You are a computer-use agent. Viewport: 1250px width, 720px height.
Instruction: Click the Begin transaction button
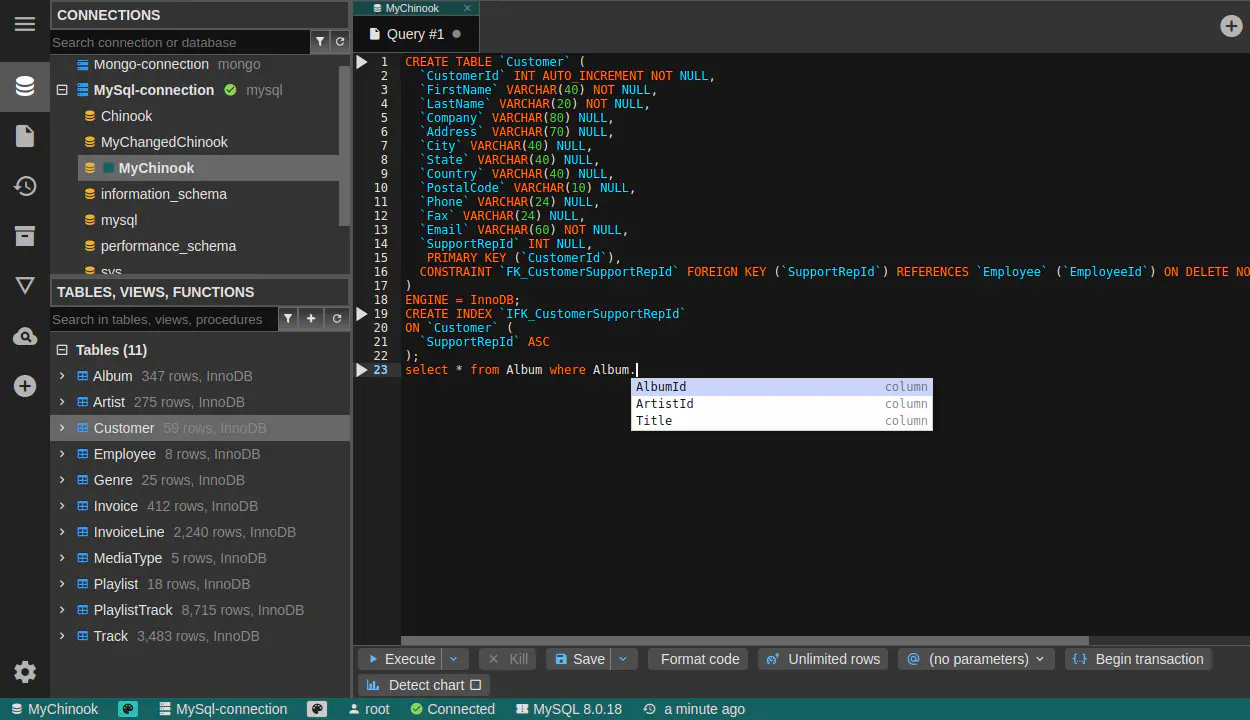tap(1138, 659)
